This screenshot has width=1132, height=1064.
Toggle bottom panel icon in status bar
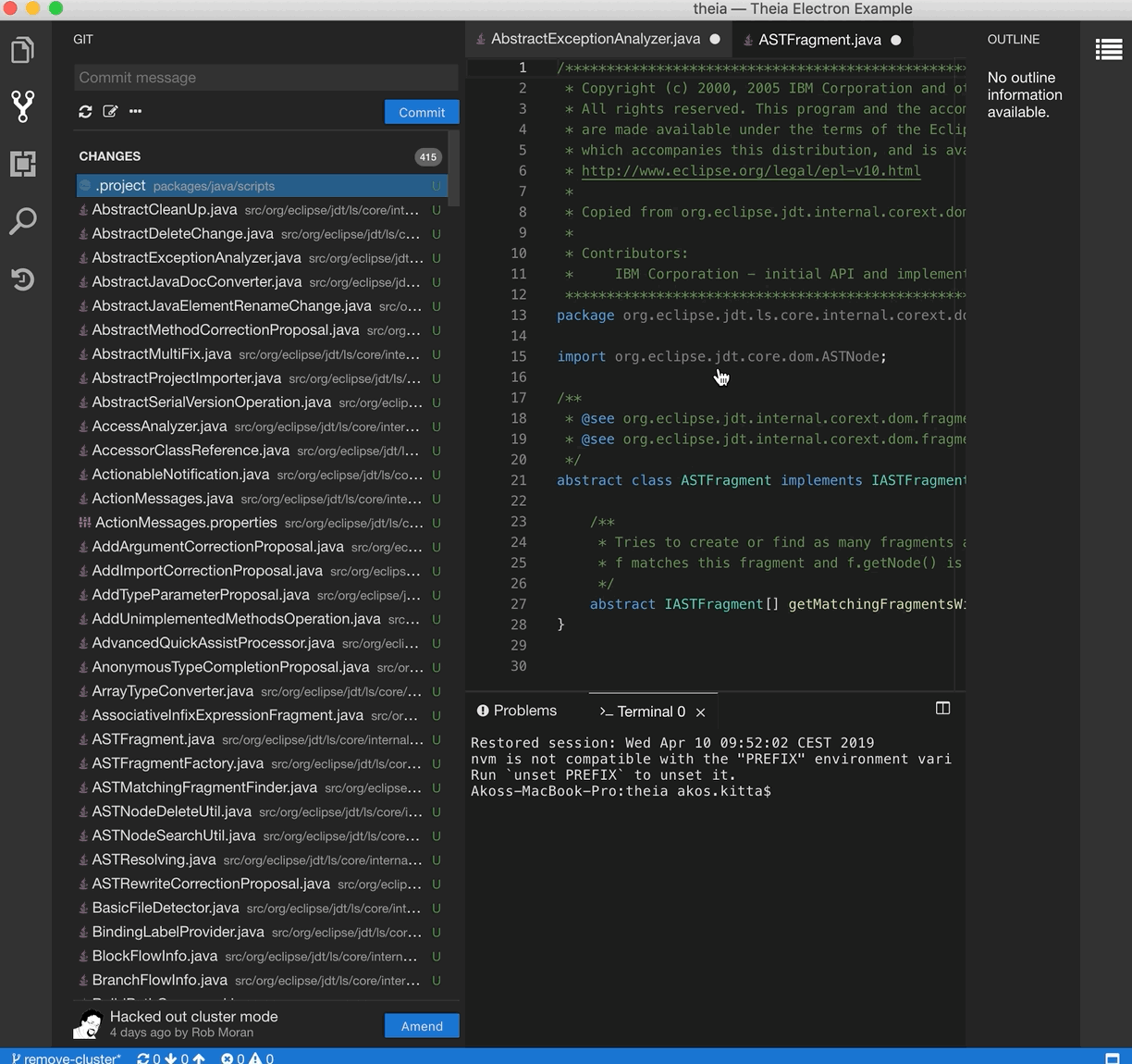coord(1113,1058)
